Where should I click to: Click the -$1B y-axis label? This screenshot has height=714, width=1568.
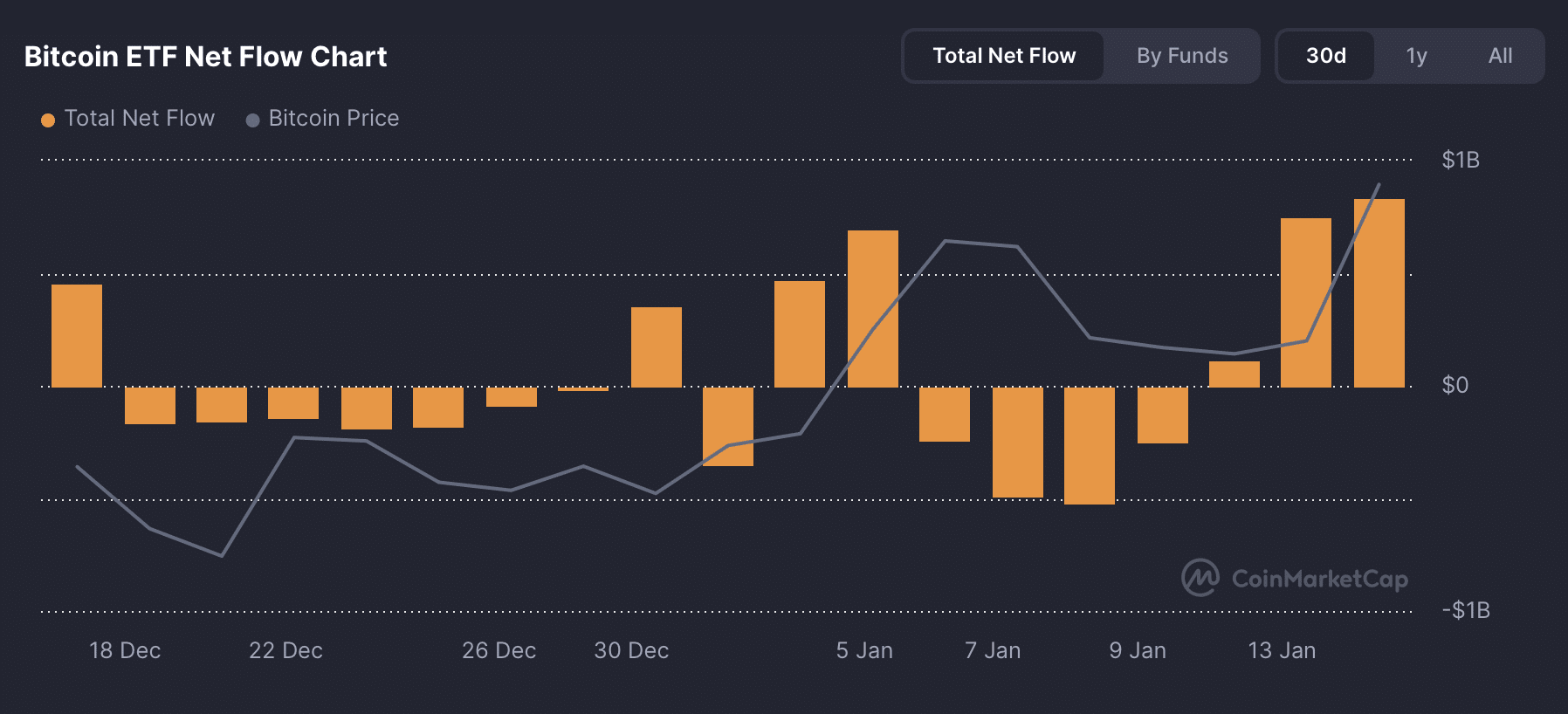[x=1466, y=610]
